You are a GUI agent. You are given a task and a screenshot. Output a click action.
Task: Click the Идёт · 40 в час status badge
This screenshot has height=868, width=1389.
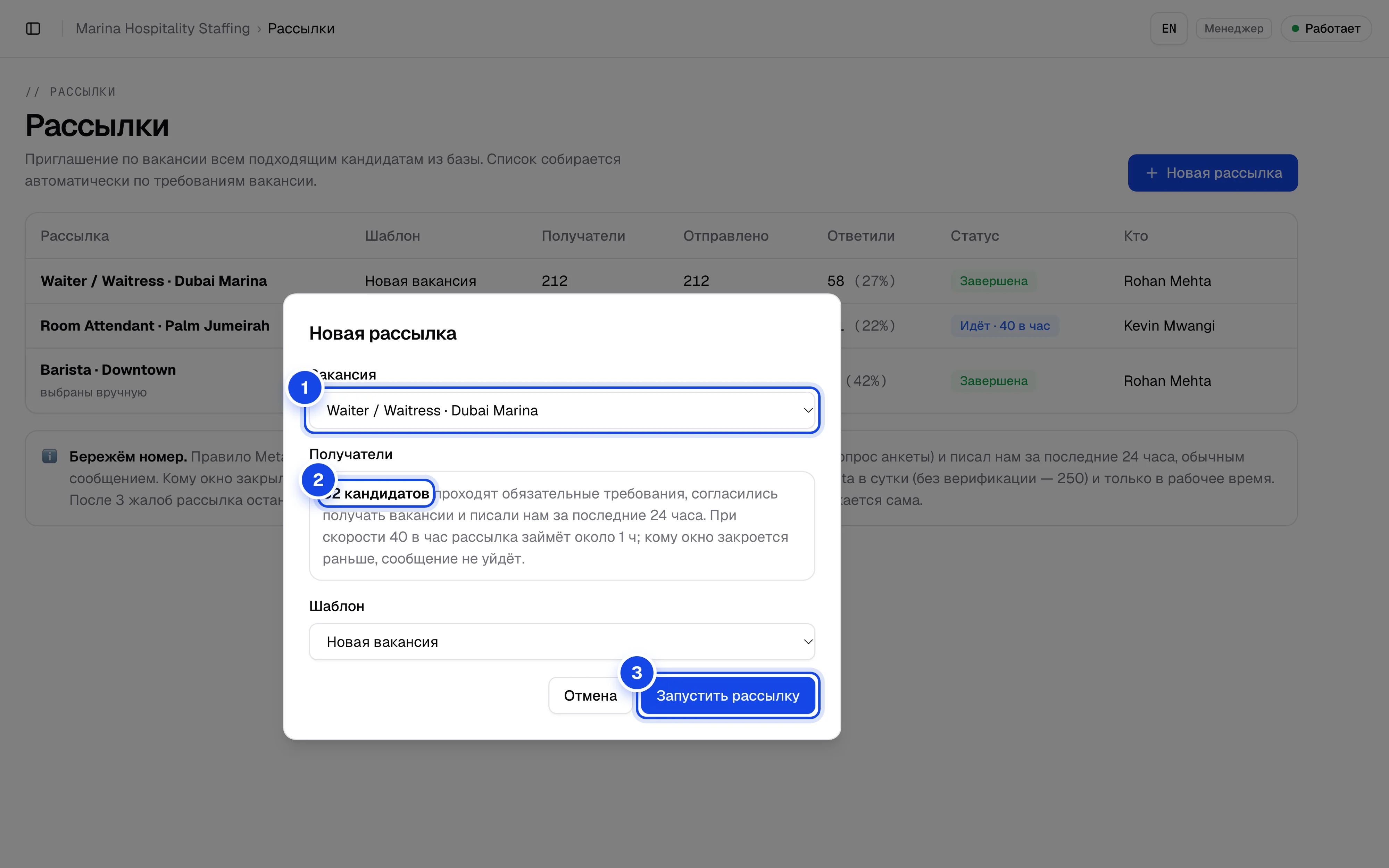pos(1005,326)
